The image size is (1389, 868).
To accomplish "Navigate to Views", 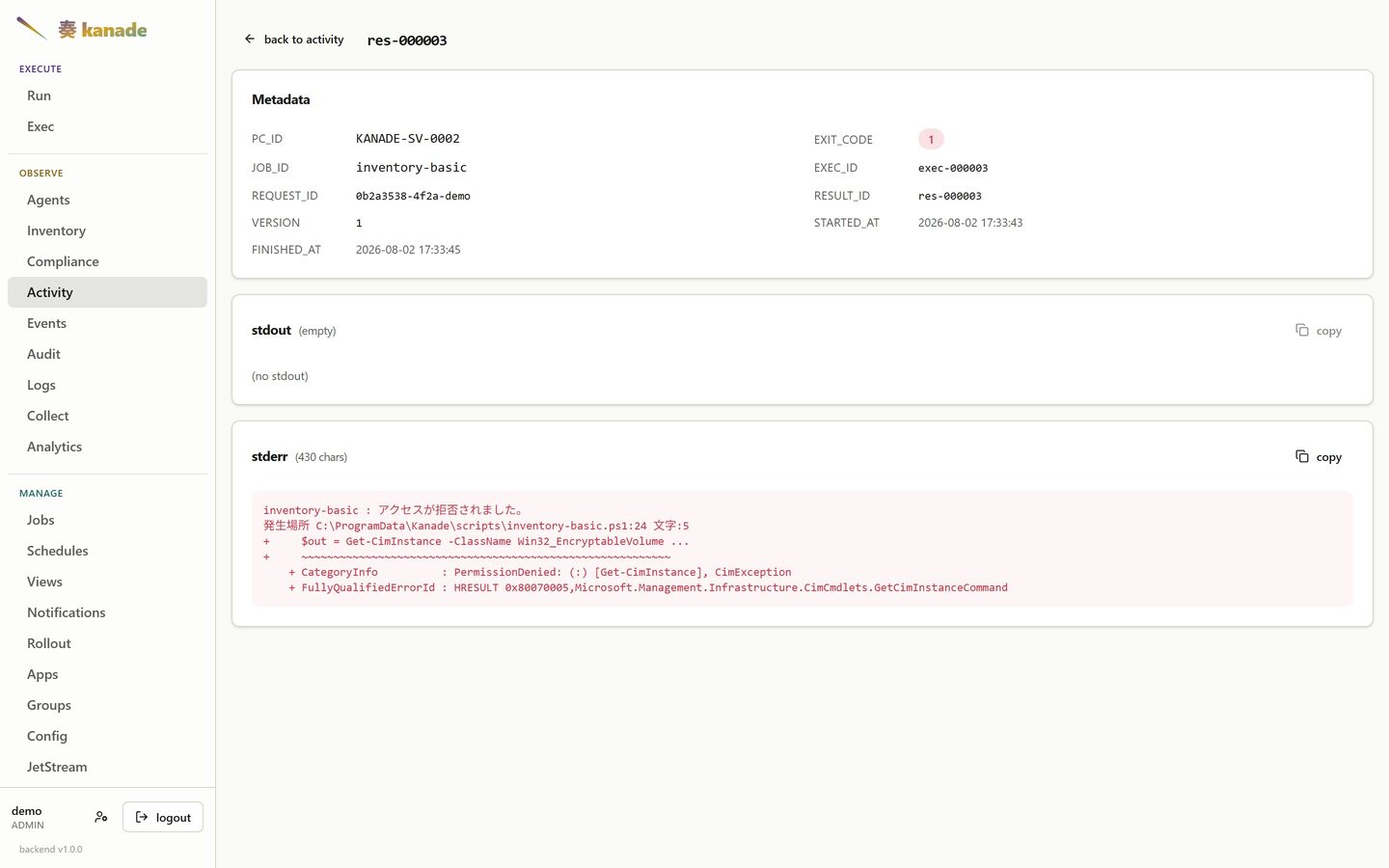I will click(107, 582).
